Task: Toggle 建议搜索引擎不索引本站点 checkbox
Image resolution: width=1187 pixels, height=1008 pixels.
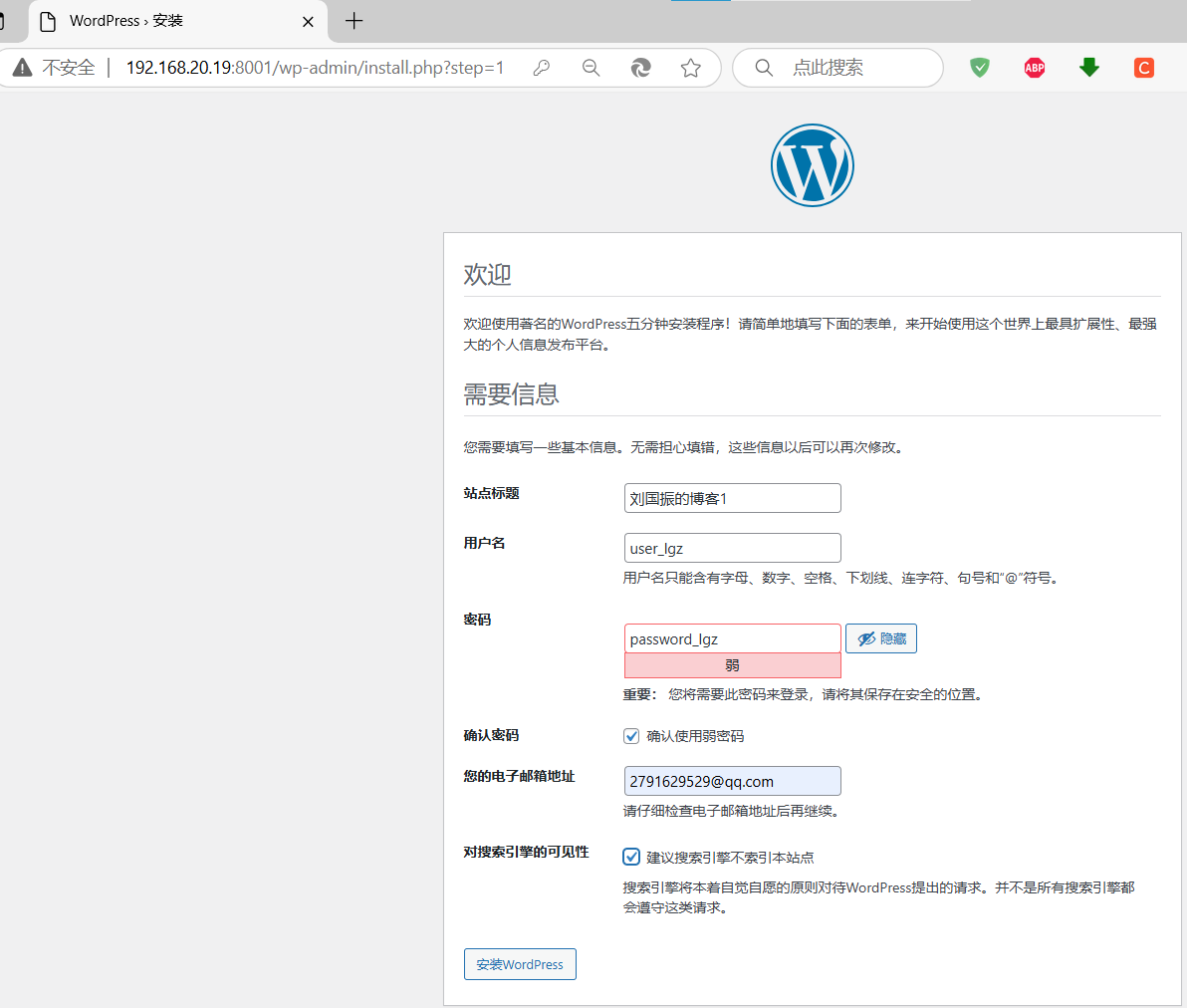Action: click(631, 858)
